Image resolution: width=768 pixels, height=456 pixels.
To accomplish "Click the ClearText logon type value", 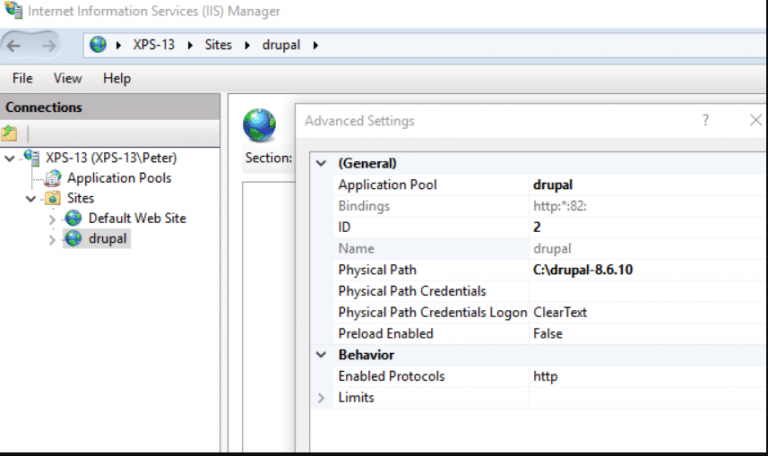I will [x=560, y=312].
